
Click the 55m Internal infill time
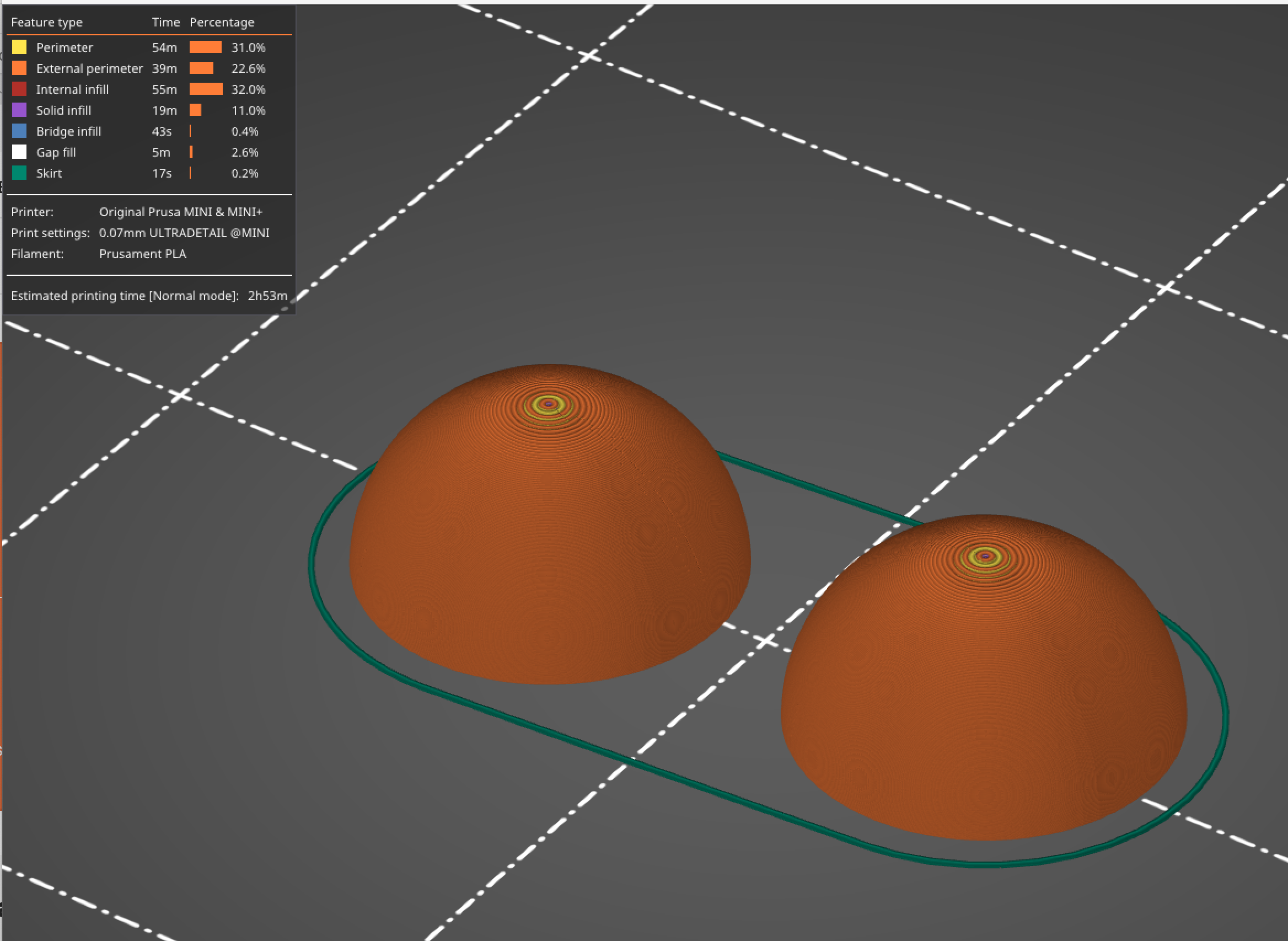pyautogui.click(x=164, y=89)
